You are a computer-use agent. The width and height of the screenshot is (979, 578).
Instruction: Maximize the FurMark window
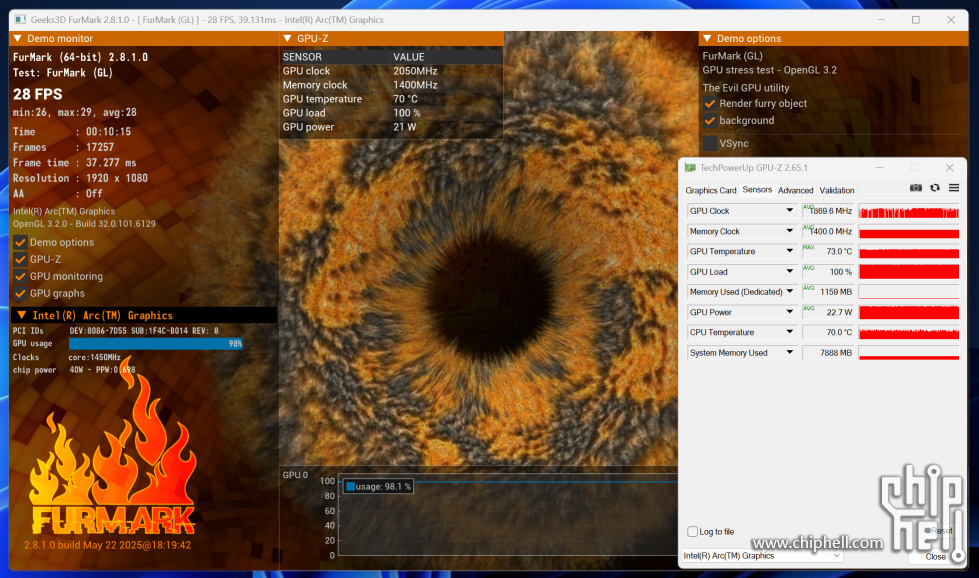(916, 20)
